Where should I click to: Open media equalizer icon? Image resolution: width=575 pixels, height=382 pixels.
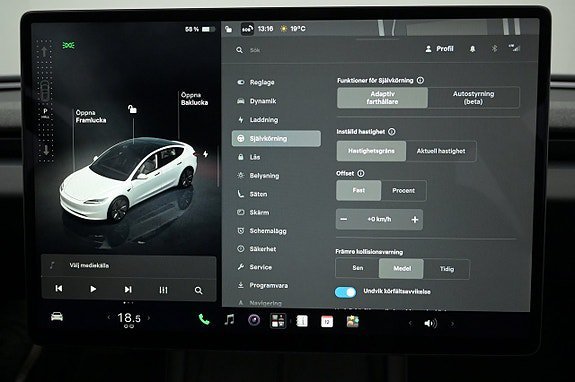(163, 290)
